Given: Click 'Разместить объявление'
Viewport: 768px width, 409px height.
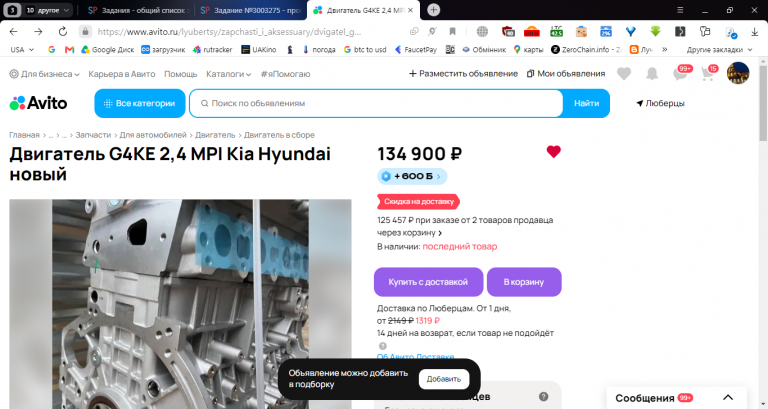Looking at the screenshot, I should (463, 74).
